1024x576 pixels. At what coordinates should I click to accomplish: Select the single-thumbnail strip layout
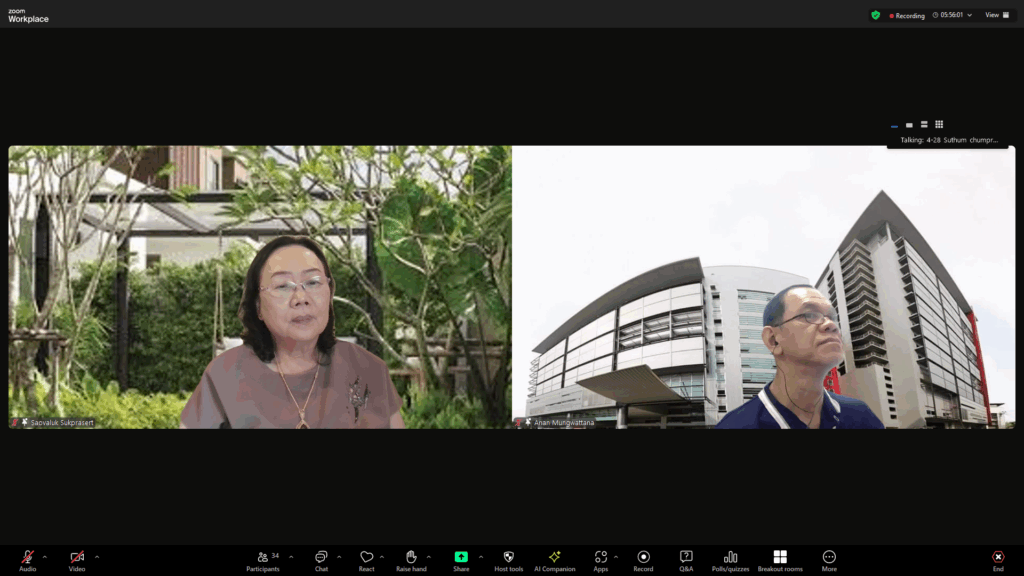pyautogui.click(x=909, y=125)
